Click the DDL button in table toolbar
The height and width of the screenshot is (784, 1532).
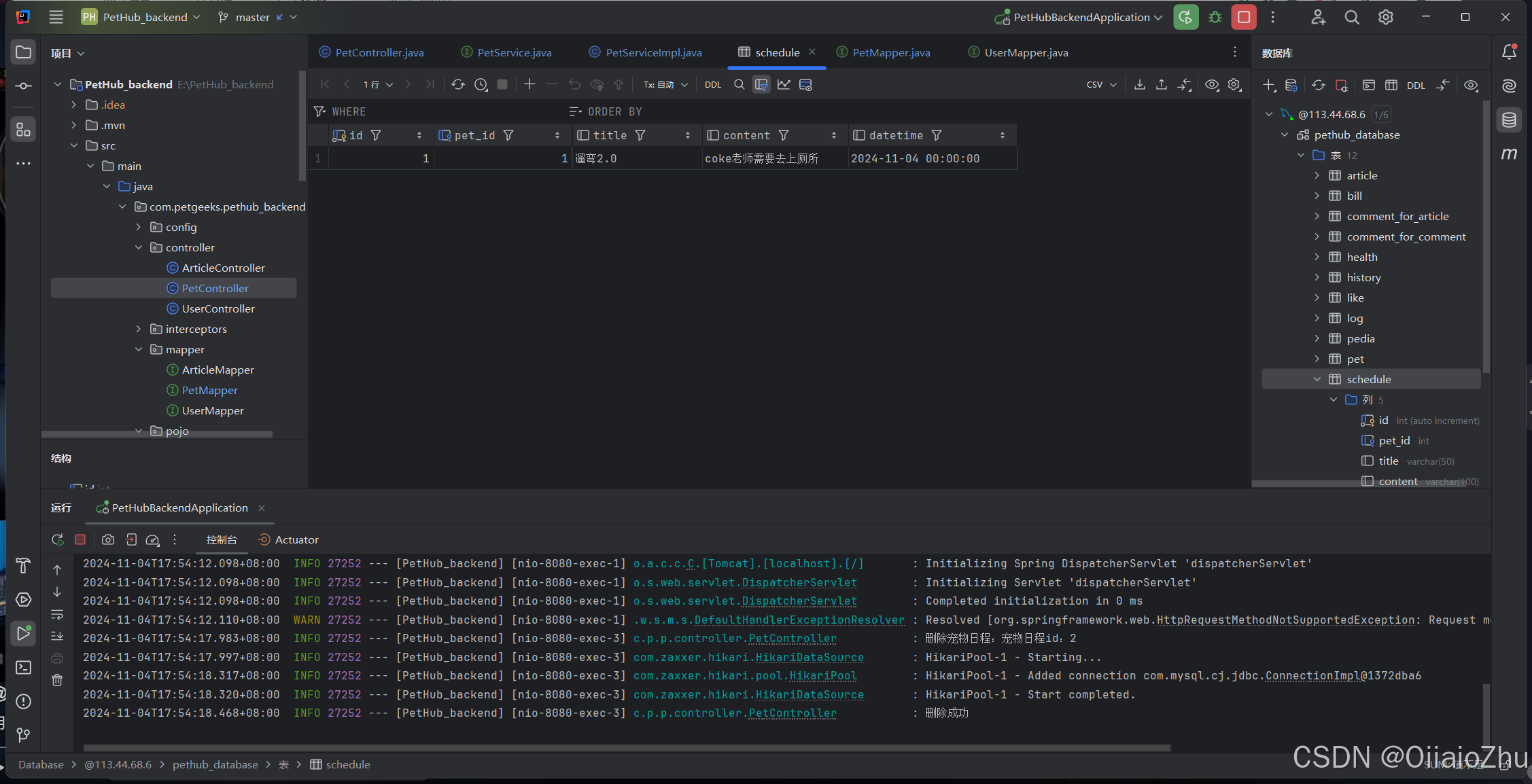coord(712,84)
